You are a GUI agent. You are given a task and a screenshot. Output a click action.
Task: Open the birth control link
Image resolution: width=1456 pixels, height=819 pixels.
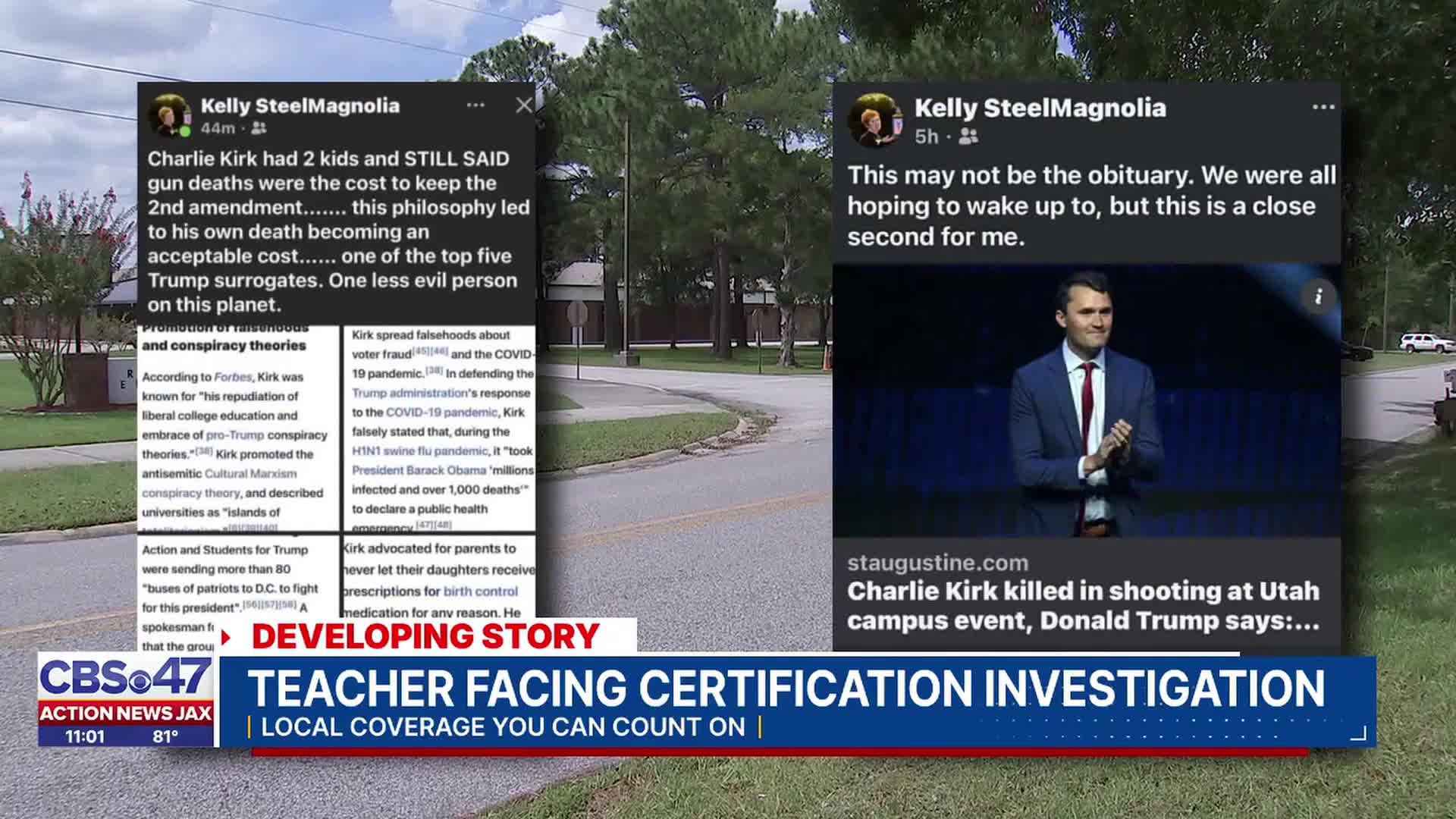click(481, 591)
